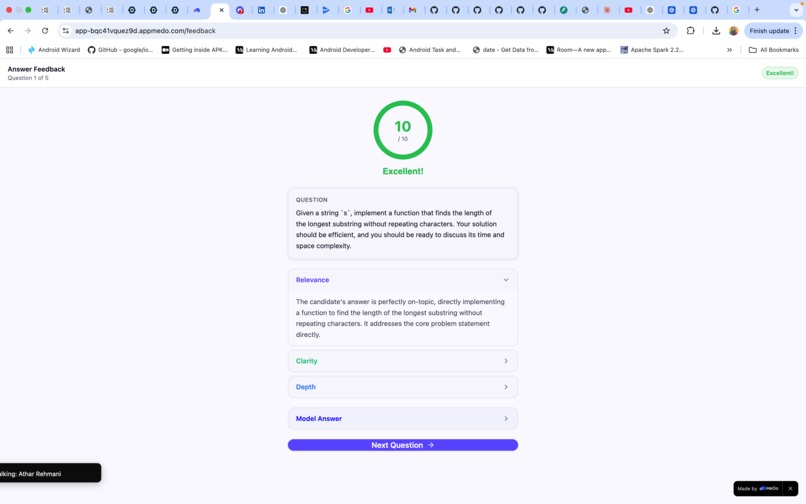
Task: Open the Room—A new app bookmark
Action: 579,50
